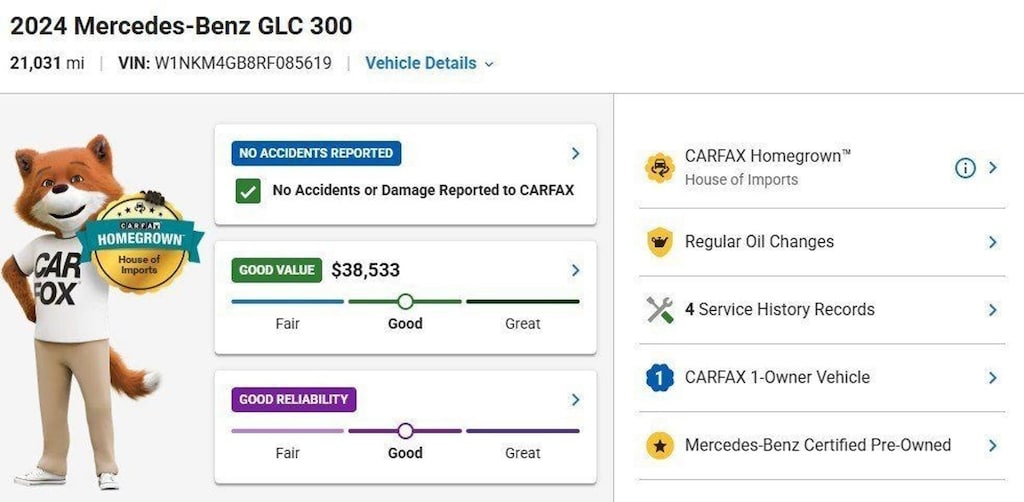Click the Certified Pre-Owned star icon
Viewport: 1024px width, 502px height.
point(660,445)
